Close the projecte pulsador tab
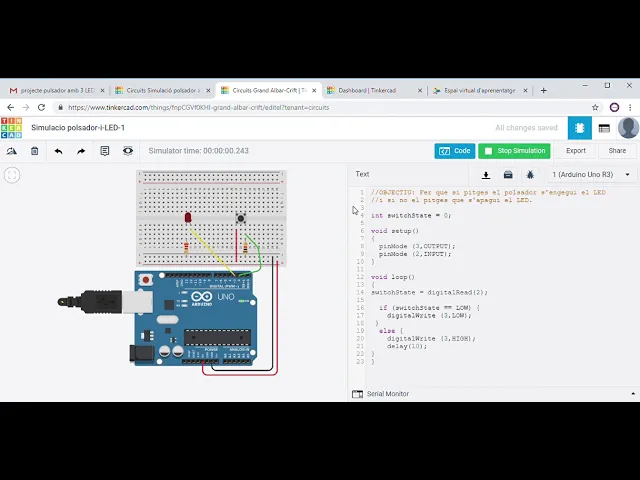Viewport: 640px width, 480px height. tap(102, 91)
